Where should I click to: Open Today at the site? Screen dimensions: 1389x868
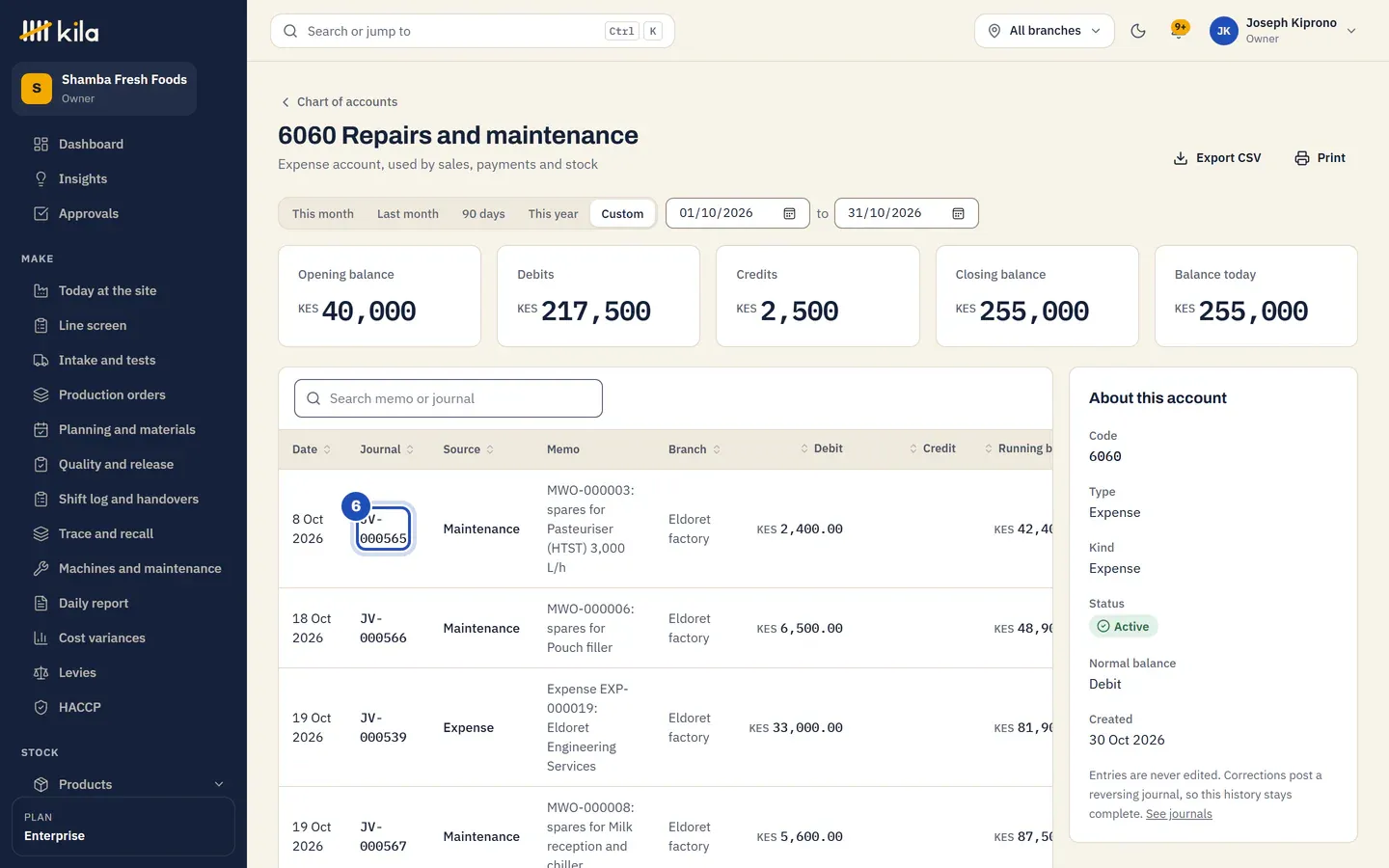click(123, 291)
